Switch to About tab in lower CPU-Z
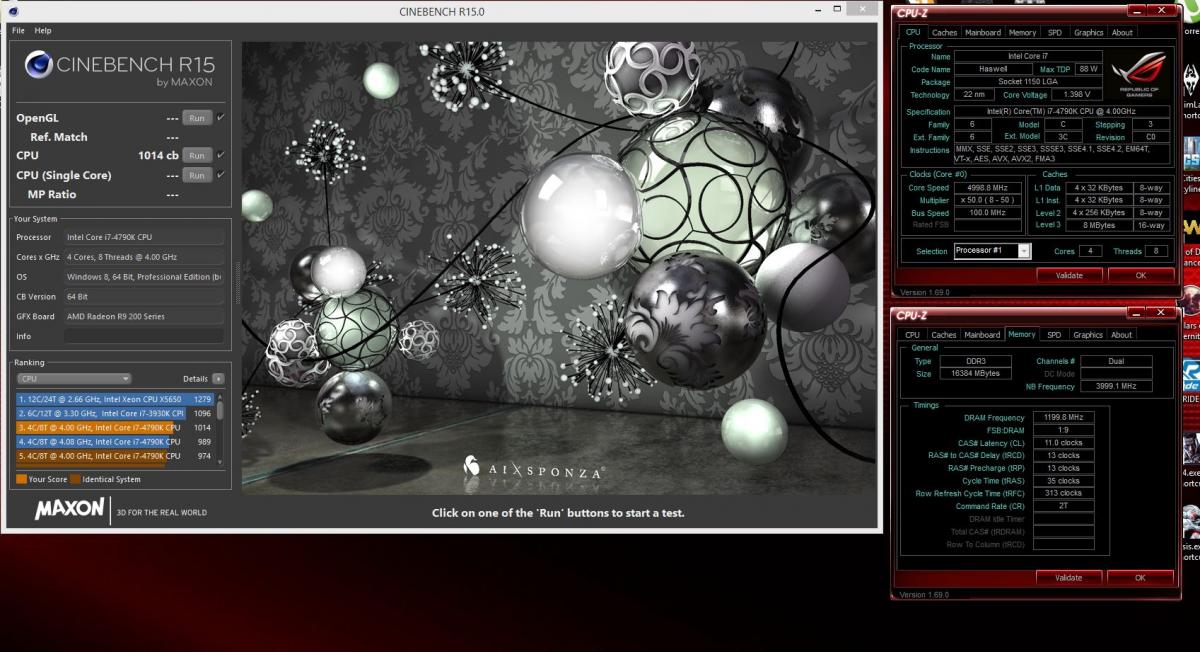This screenshot has width=1200, height=652. 1122,335
